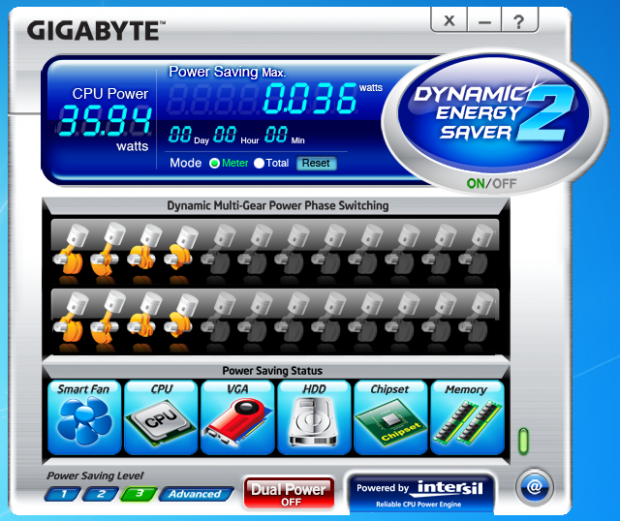620x521 pixels.
Task: Click the Day counter value
Action: (x=180, y=134)
